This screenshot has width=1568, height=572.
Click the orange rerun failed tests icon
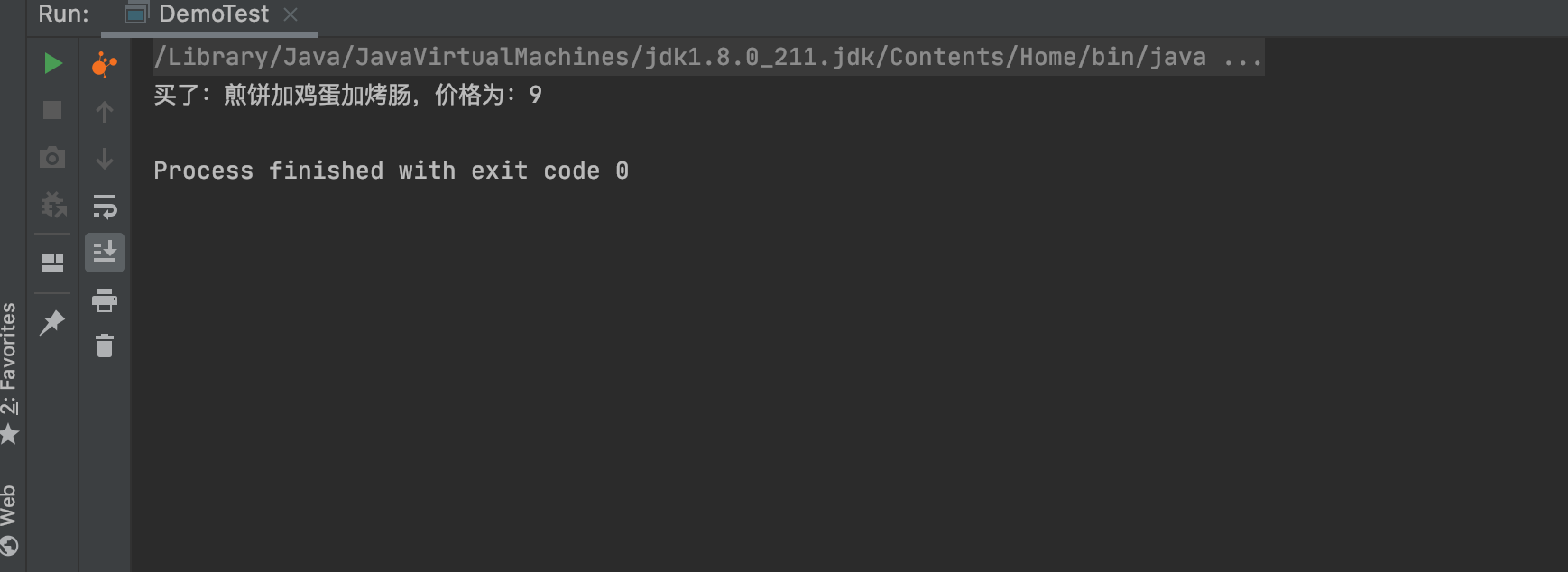(105, 64)
